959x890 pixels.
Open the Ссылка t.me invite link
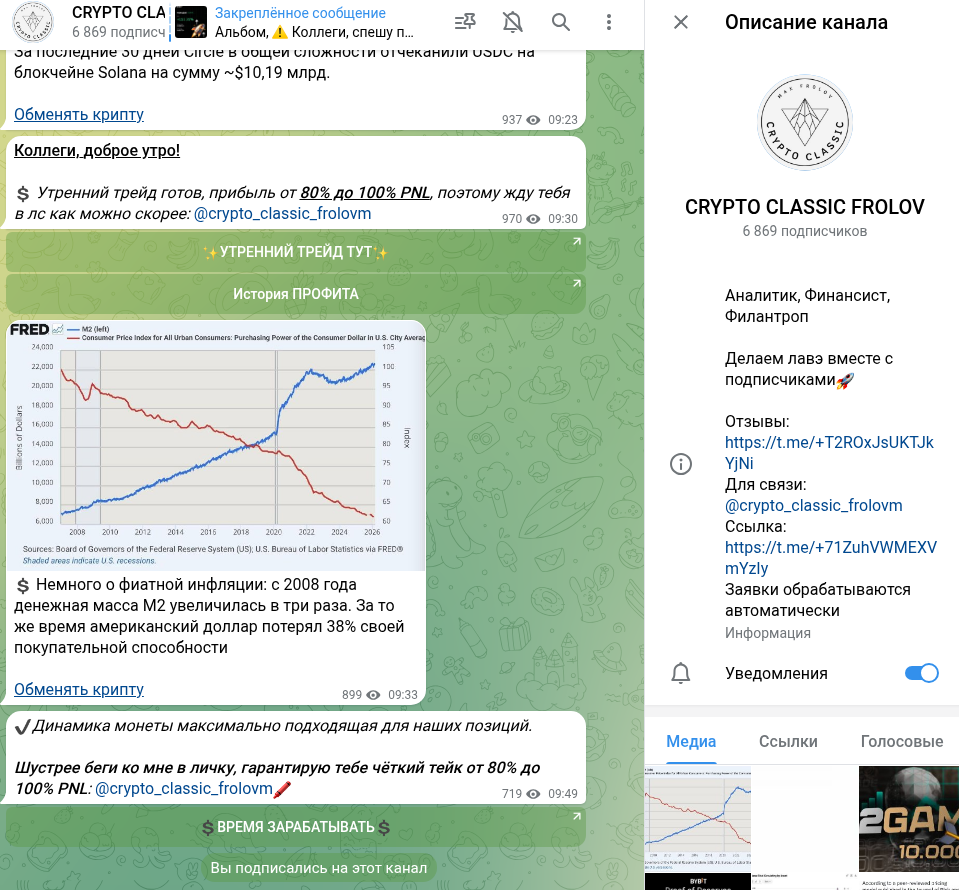pos(831,558)
